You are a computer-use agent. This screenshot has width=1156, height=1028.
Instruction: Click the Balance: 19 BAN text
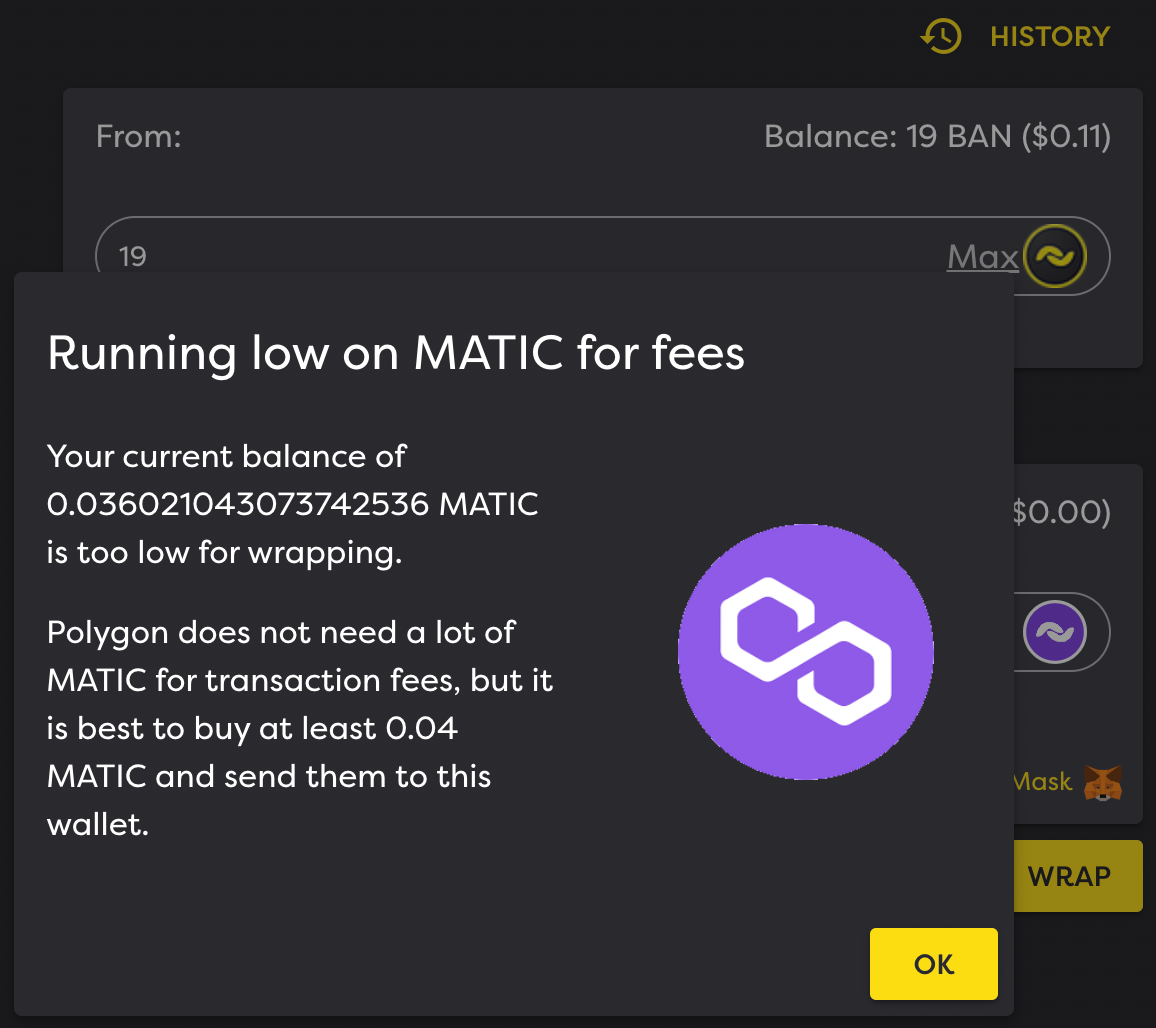[937, 136]
